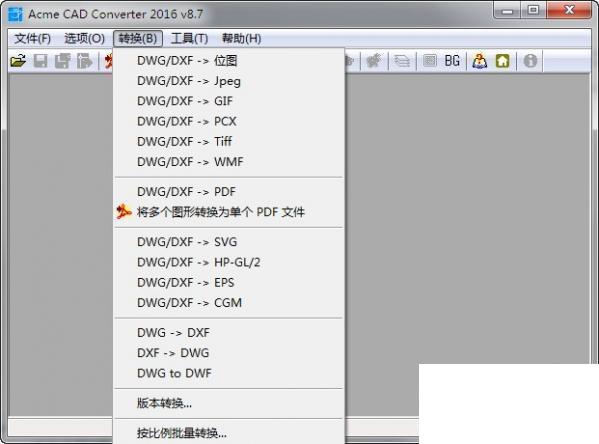Open 版本转换... dialog

[229, 403]
